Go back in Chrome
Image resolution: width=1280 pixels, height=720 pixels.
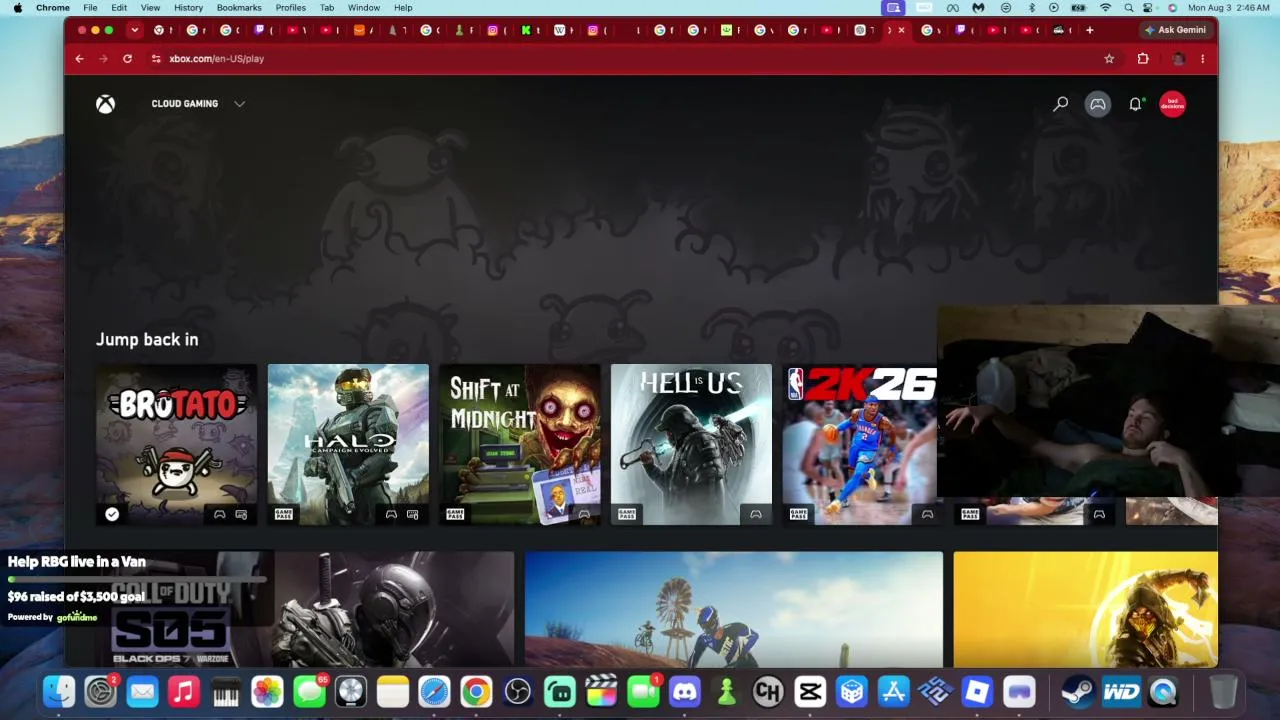click(80, 59)
